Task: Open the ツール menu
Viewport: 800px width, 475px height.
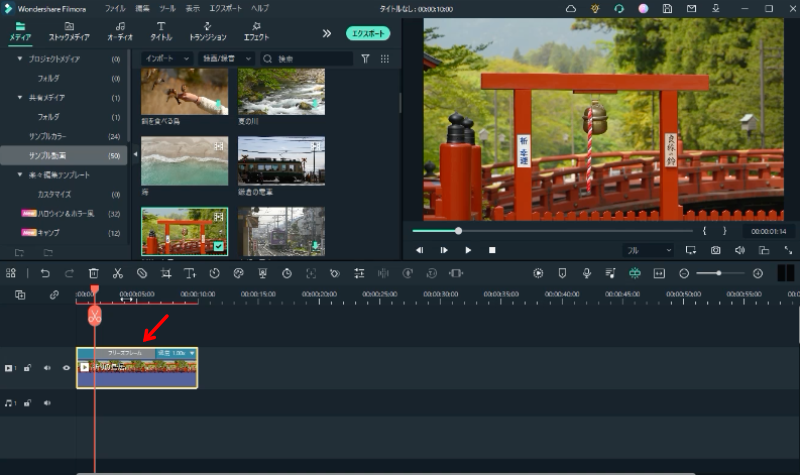Action: coord(167,9)
